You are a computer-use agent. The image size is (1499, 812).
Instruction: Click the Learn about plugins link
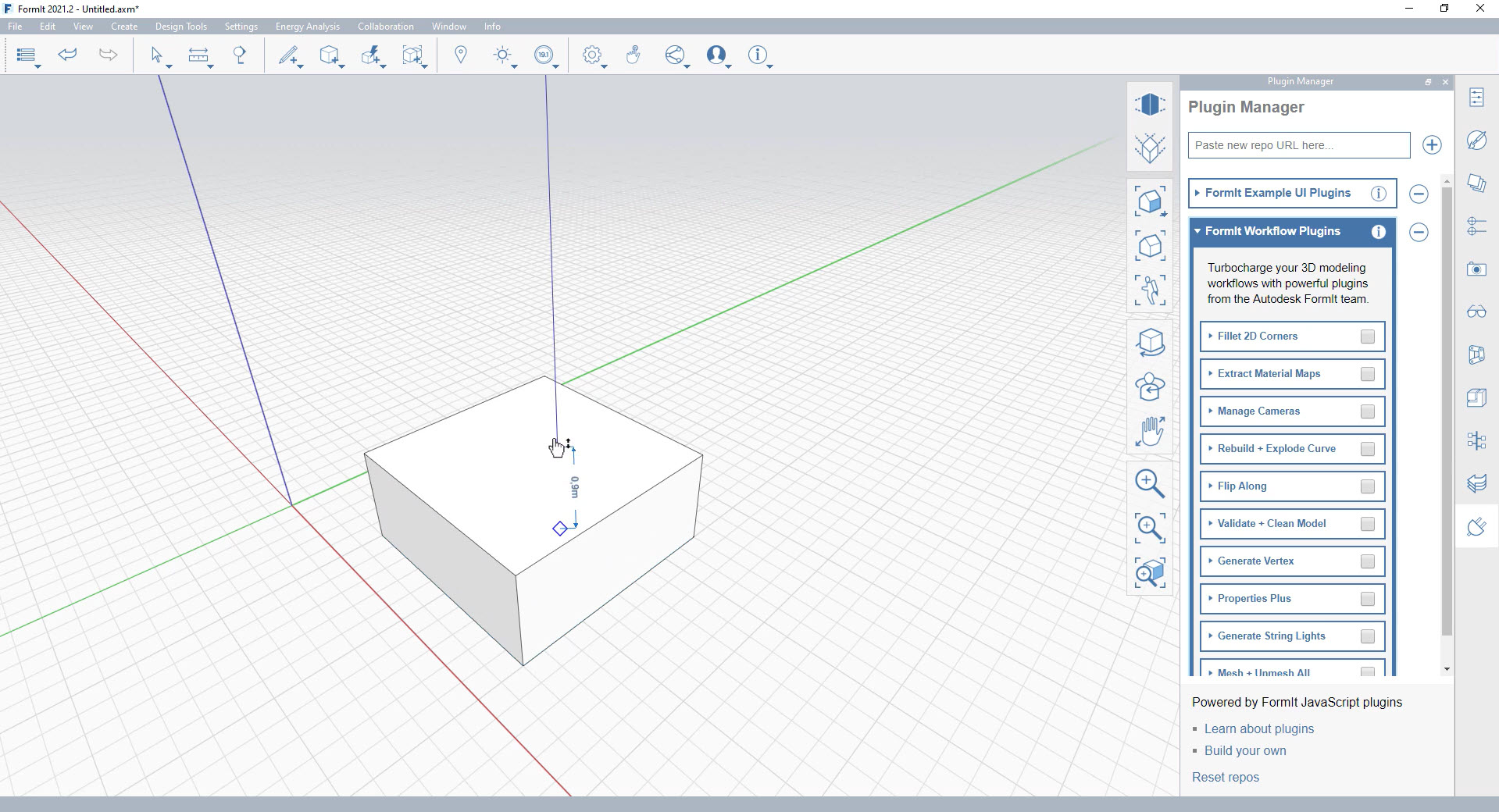click(1258, 728)
